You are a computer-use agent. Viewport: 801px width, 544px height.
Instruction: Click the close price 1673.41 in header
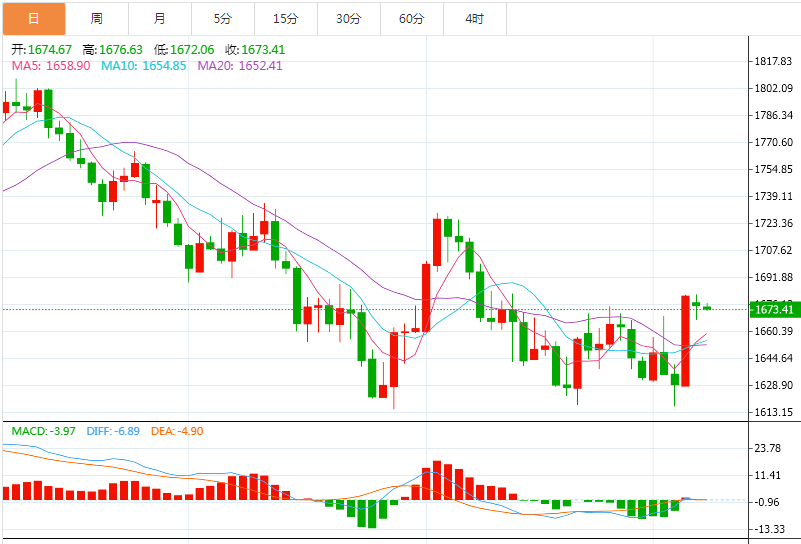pos(263,50)
